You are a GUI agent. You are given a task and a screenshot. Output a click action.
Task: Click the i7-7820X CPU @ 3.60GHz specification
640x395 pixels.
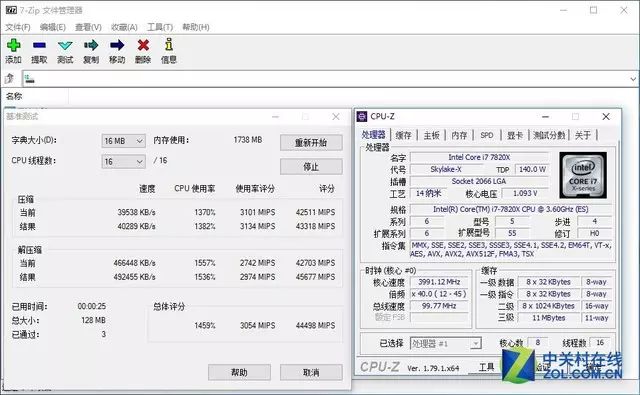pos(511,209)
